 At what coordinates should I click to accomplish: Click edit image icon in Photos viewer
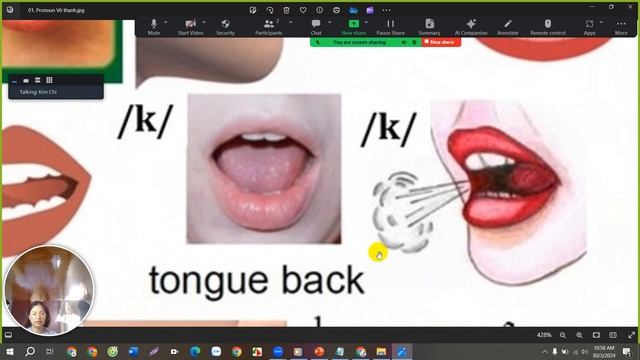(x=253, y=10)
